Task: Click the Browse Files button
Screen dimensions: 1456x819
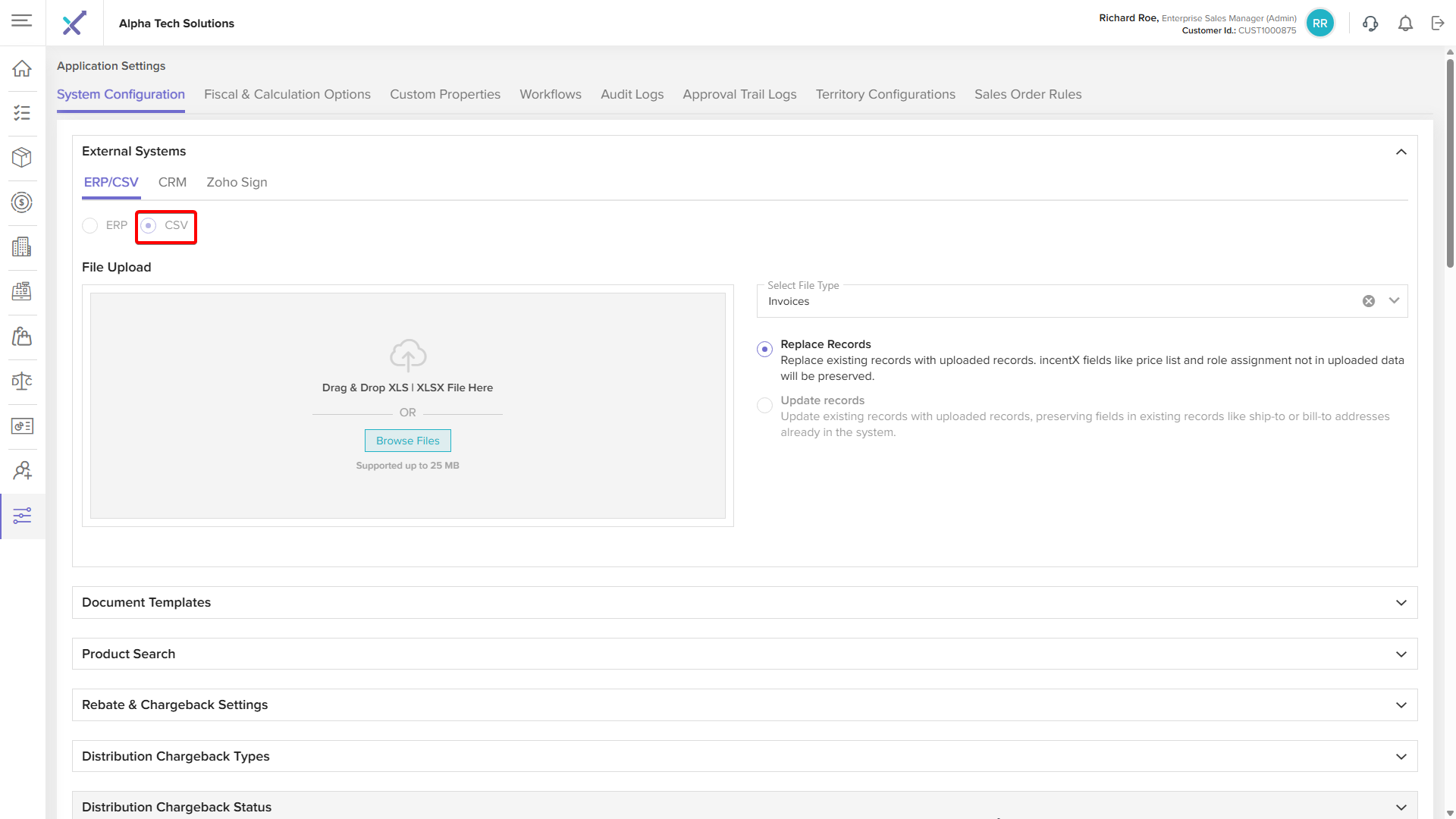Action: [x=407, y=441]
